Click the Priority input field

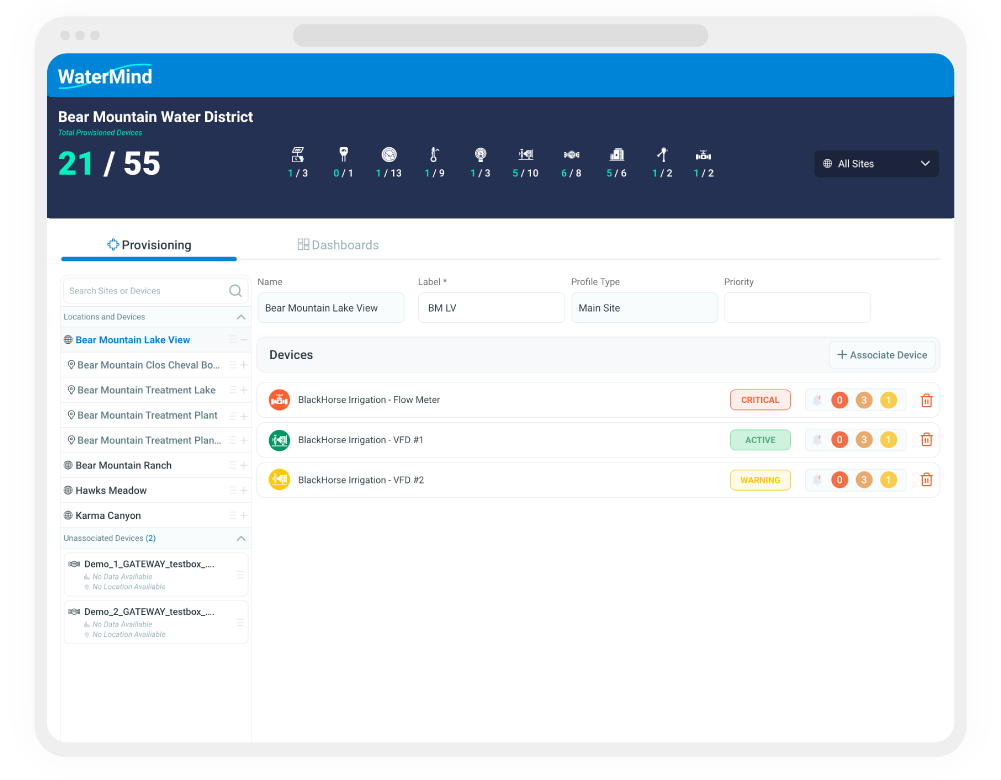point(797,308)
